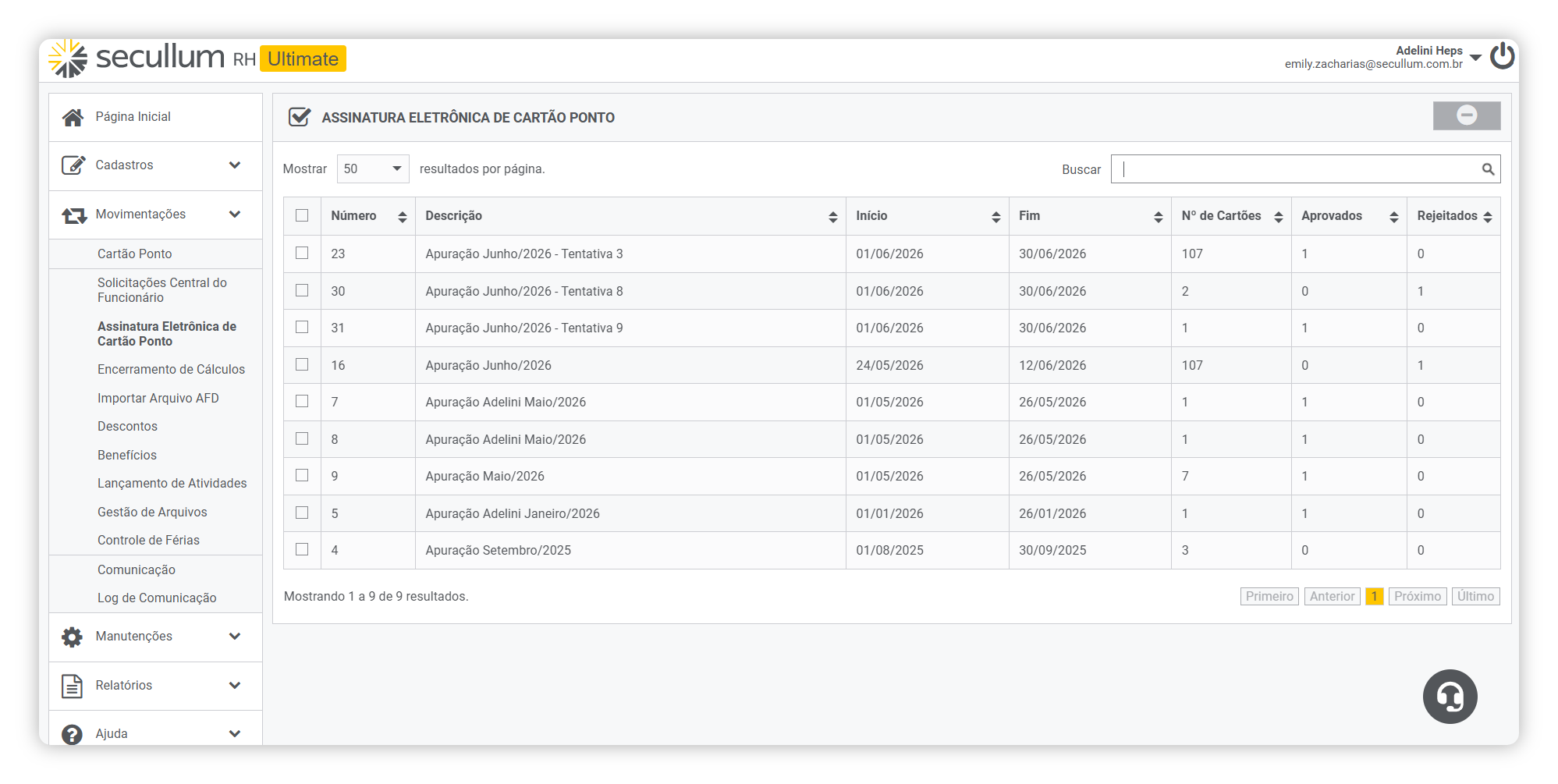Check the row number 9 checkbox

pyautogui.click(x=302, y=475)
